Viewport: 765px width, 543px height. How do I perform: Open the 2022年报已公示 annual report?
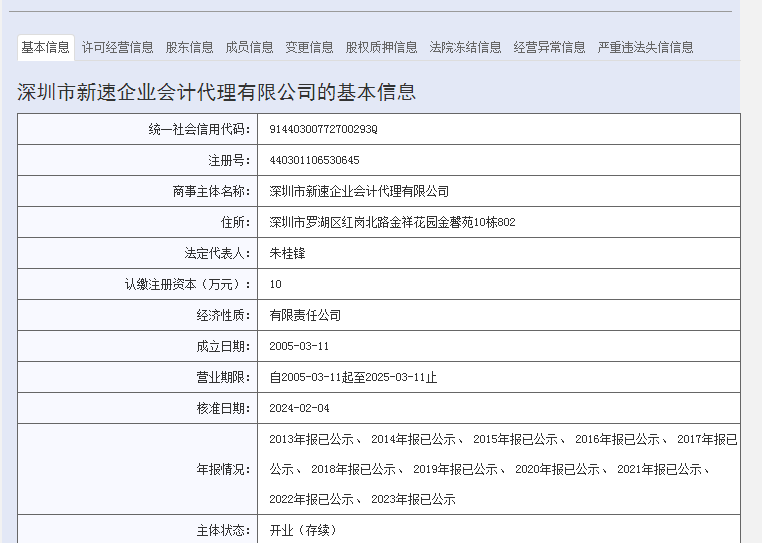pyautogui.click(x=311, y=499)
